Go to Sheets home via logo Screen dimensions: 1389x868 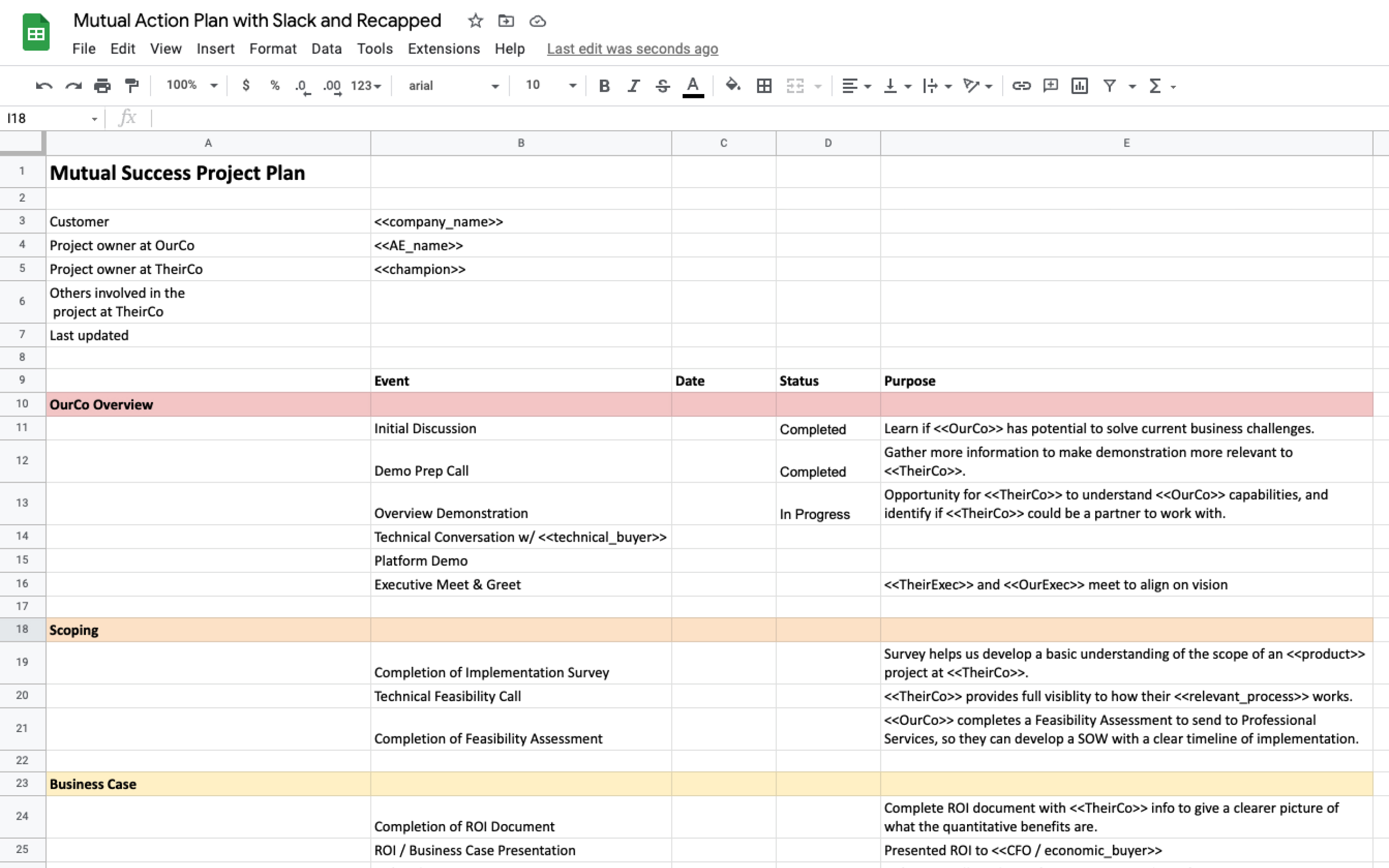[x=36, y=32]
